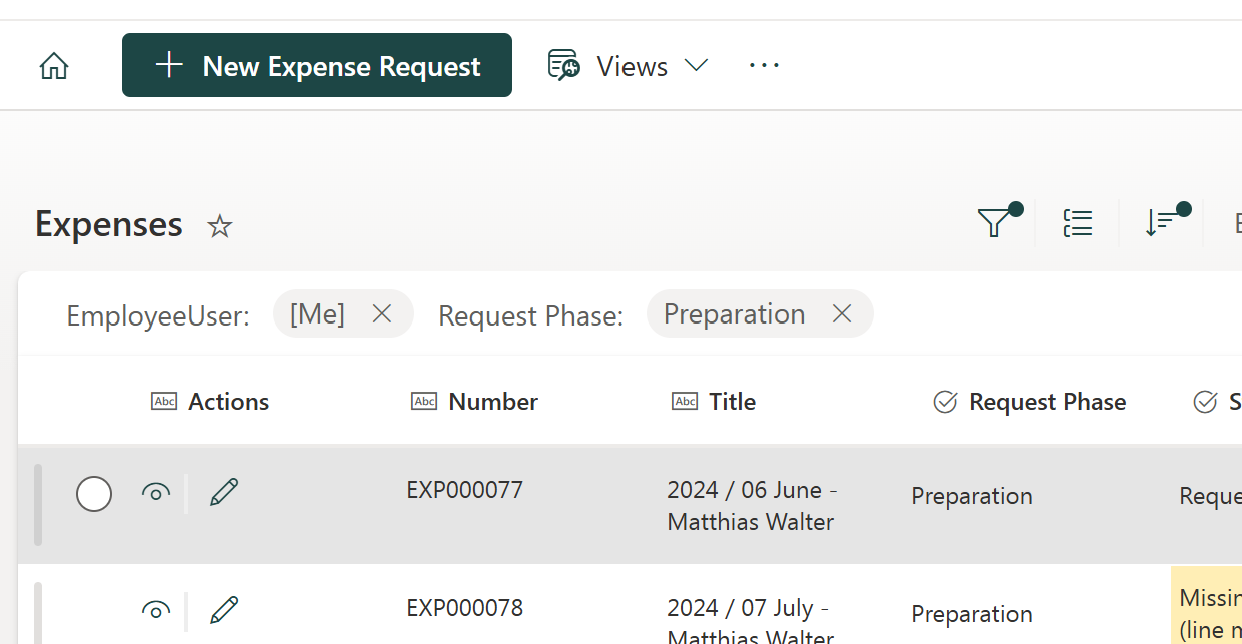Open the group-by list icon
Viewport: 1242px width, 644px height.
pos(1077,223)
